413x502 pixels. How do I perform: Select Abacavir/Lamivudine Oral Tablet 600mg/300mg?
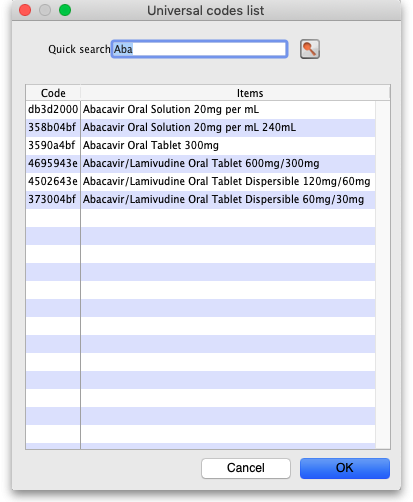201,163
